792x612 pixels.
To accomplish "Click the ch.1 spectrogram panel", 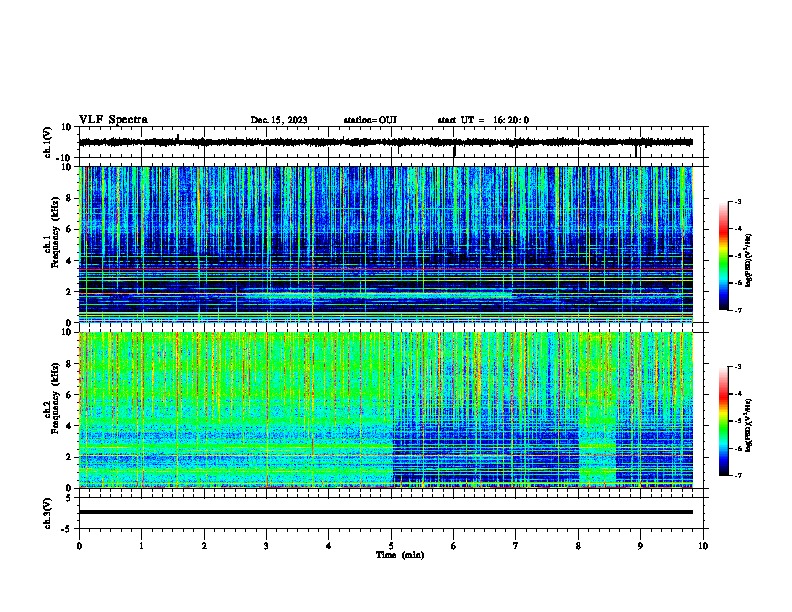I will (386, 244).
